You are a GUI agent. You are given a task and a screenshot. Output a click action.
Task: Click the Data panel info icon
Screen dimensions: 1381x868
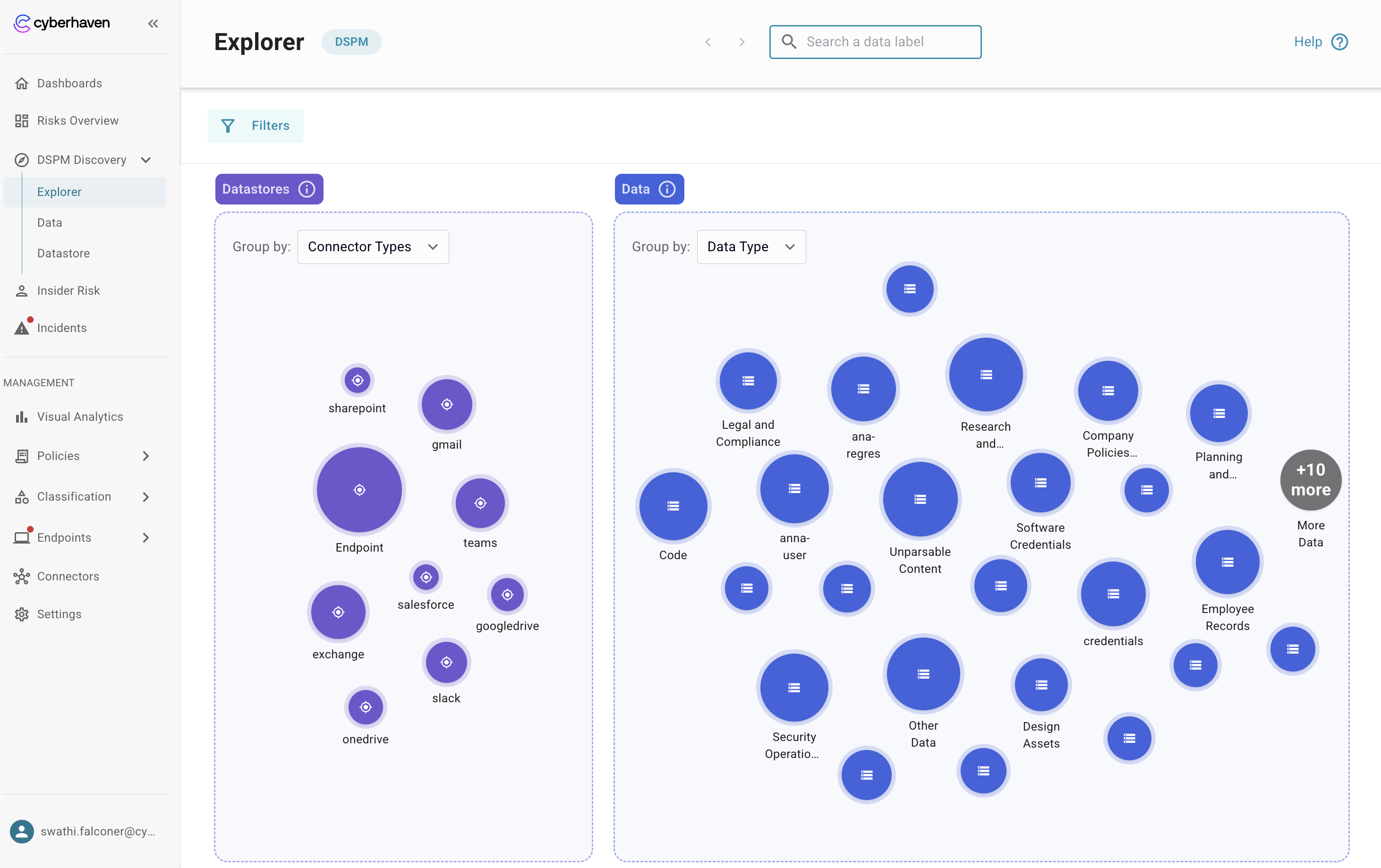click(667, 189)
